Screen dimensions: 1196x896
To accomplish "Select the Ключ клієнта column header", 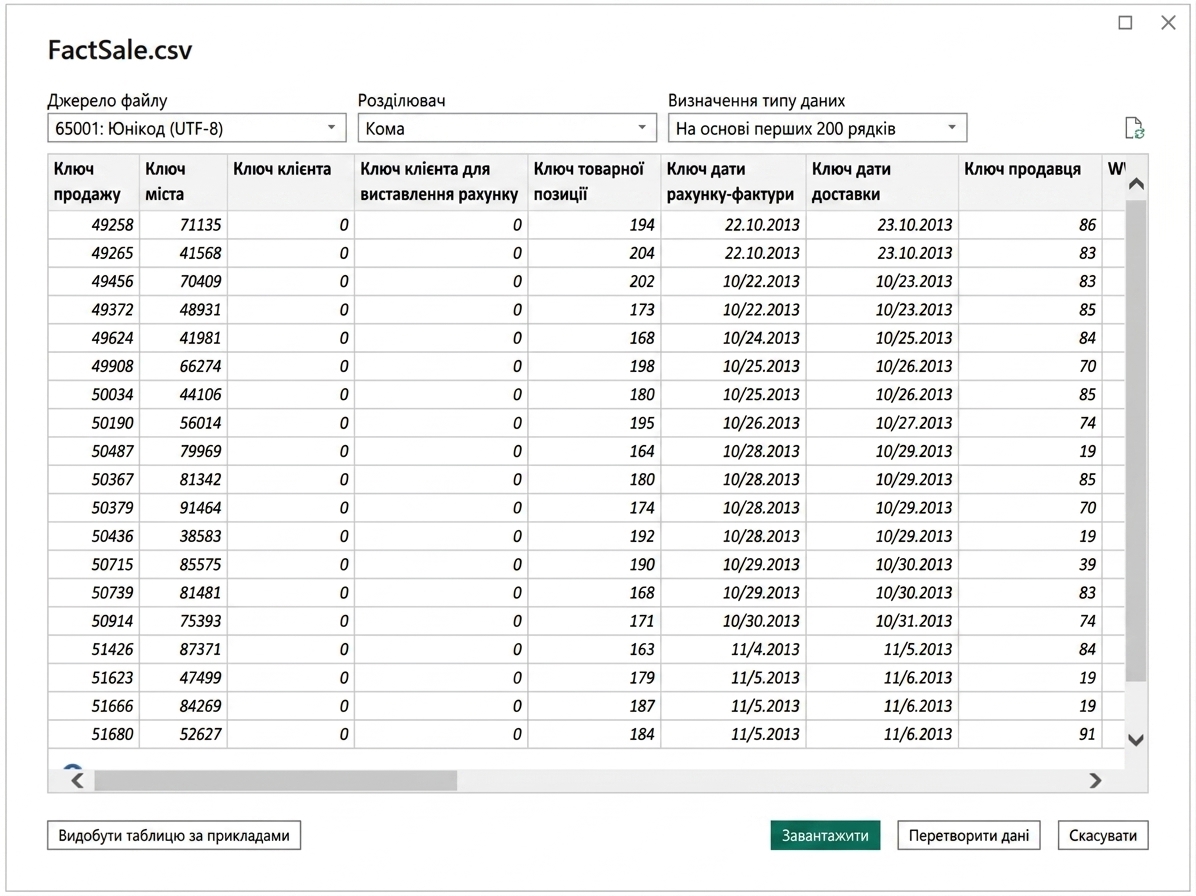I will pos(291,181).
